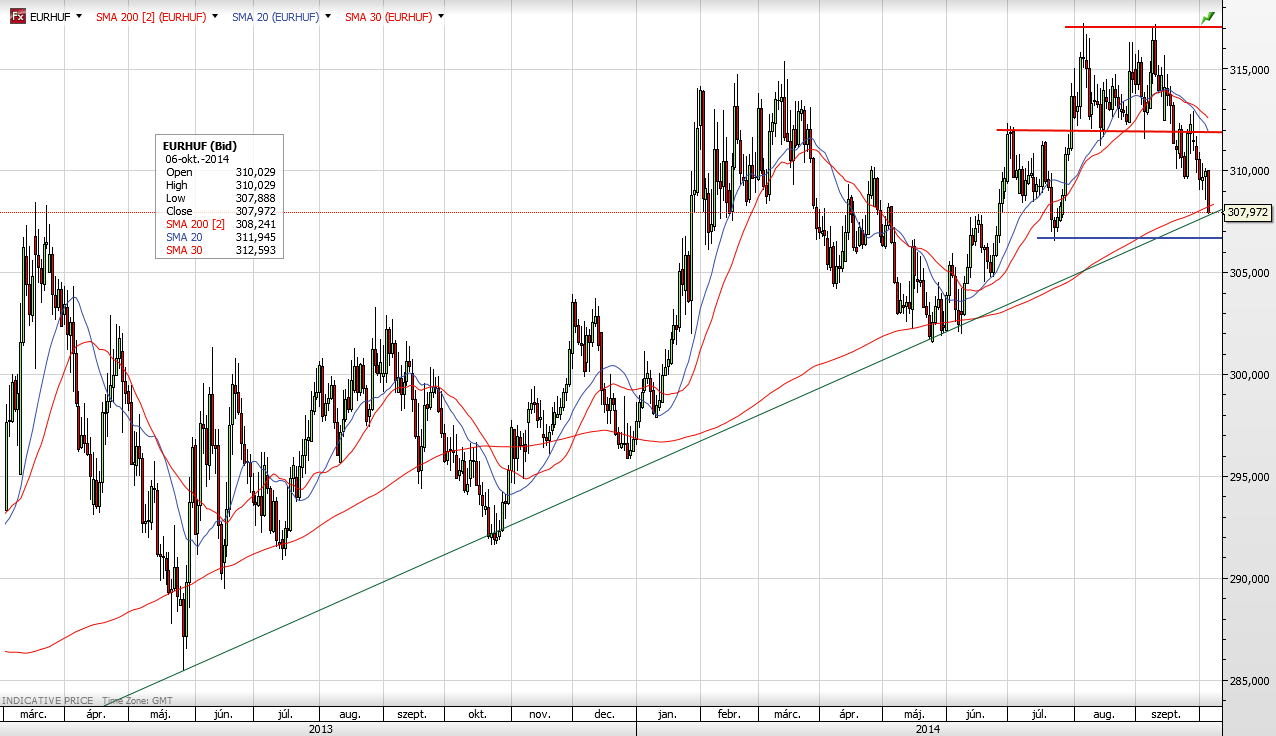
Task: Click the SMA 200 [2] value 308,241
Action: 255,224
